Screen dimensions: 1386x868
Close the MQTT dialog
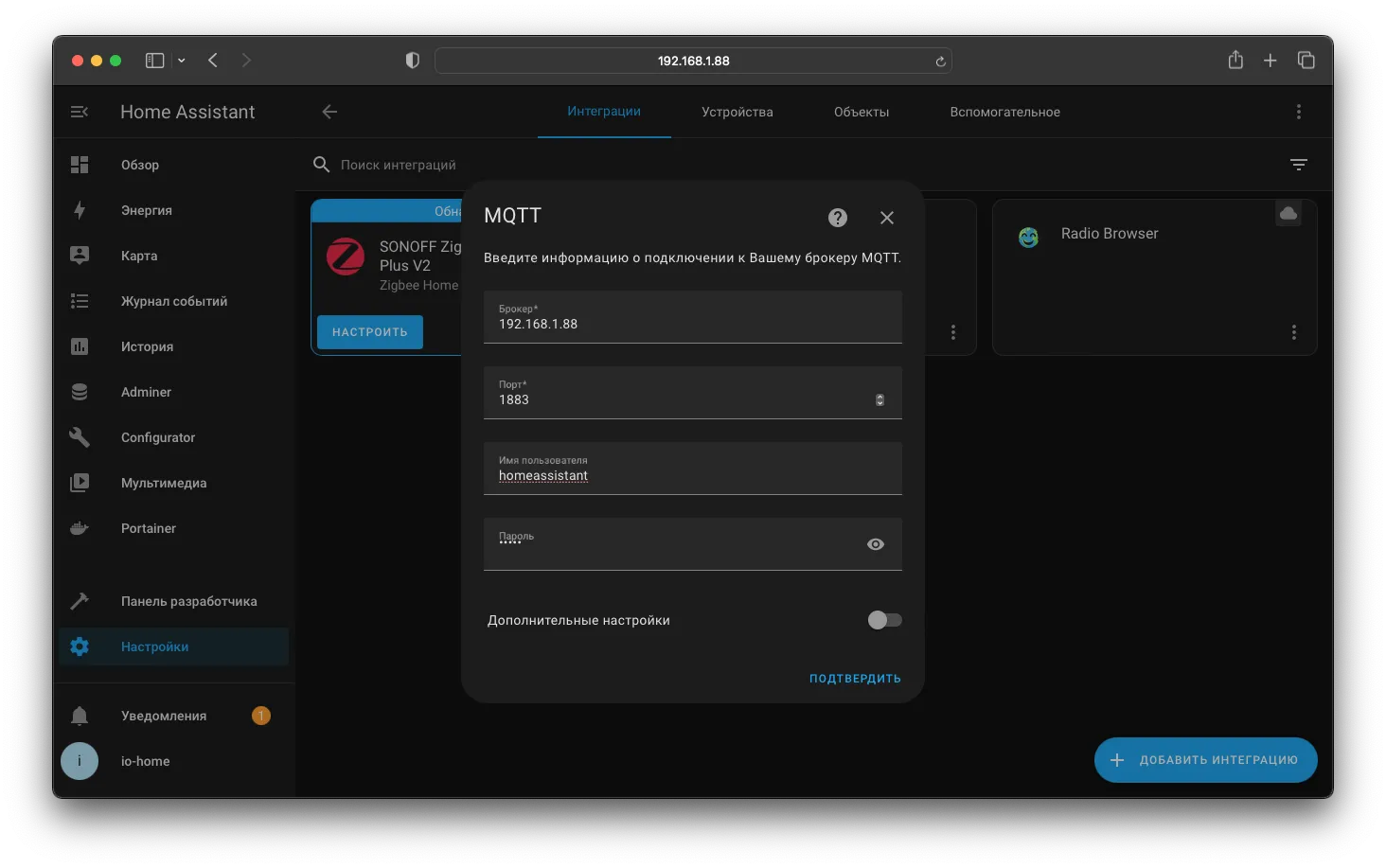coord(887,218)
